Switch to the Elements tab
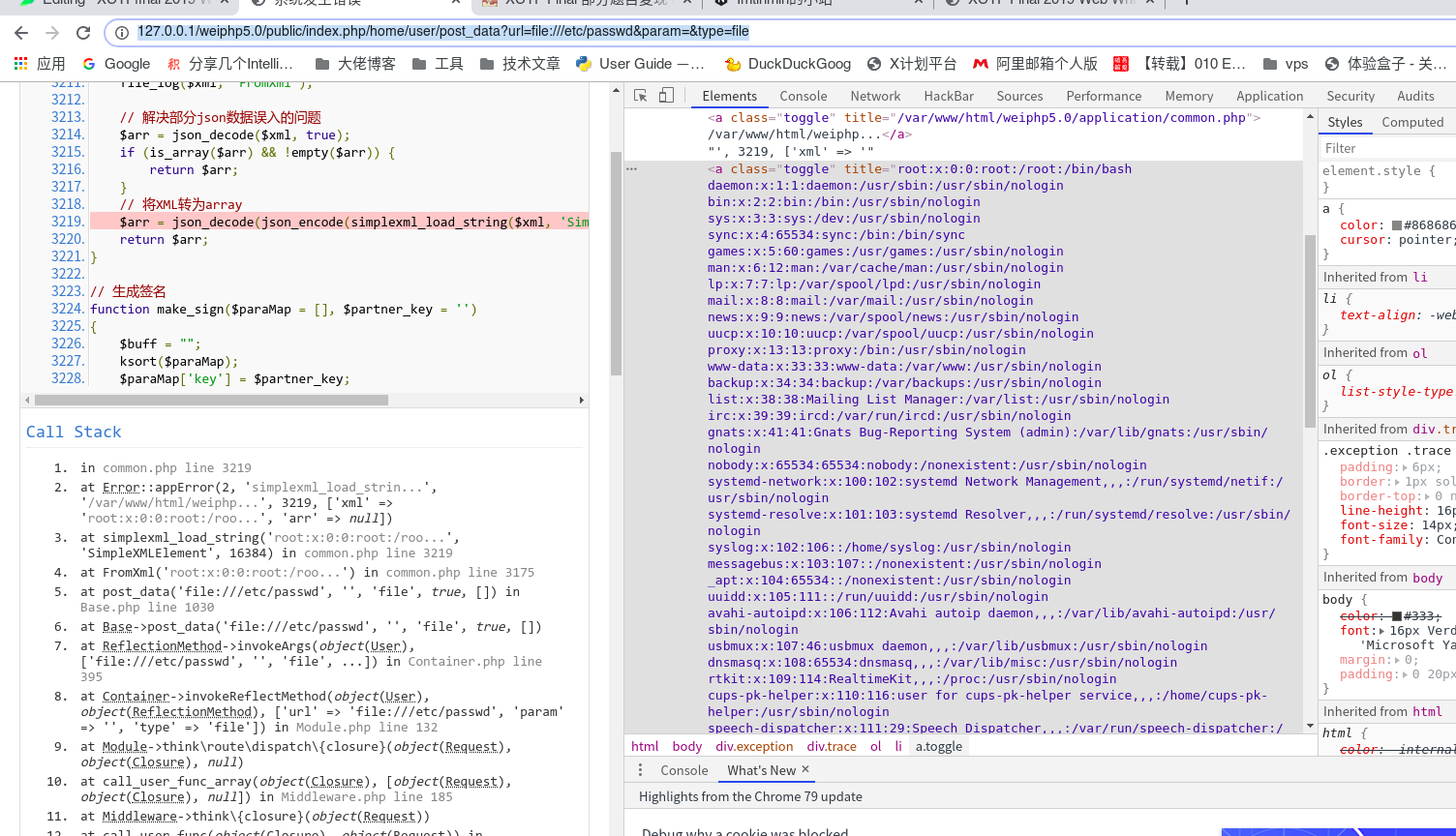1456x836 pixels. pyautogui.click(x=730, y=96)
